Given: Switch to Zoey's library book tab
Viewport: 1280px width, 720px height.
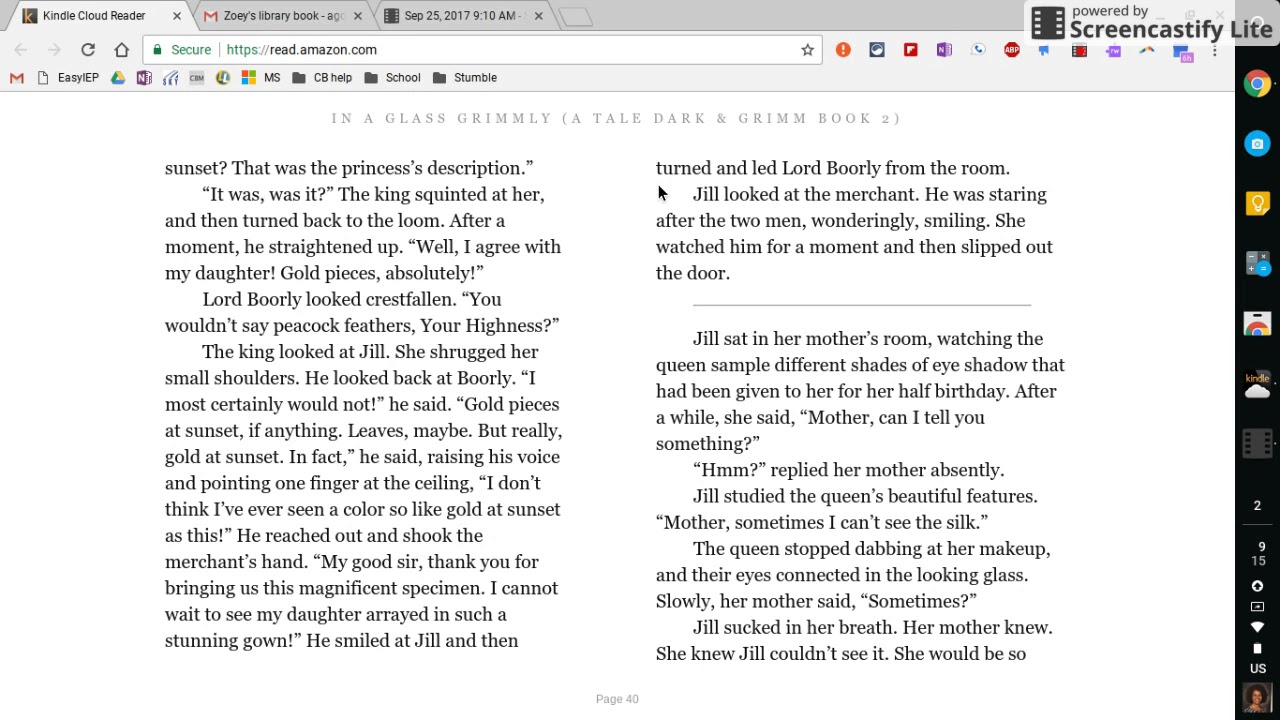Looking at the screenshot, I should click(274, 16).
